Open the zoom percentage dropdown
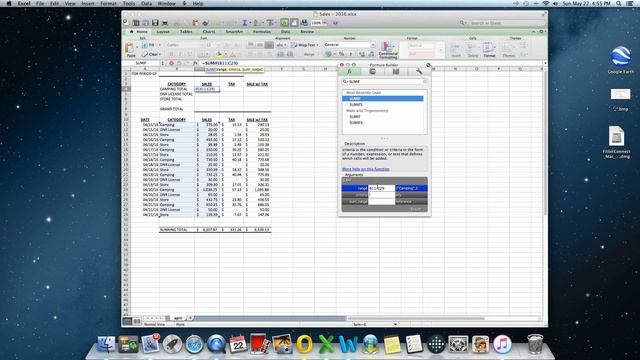The height and width of the screenshot is (360, 640). point(324,23)
